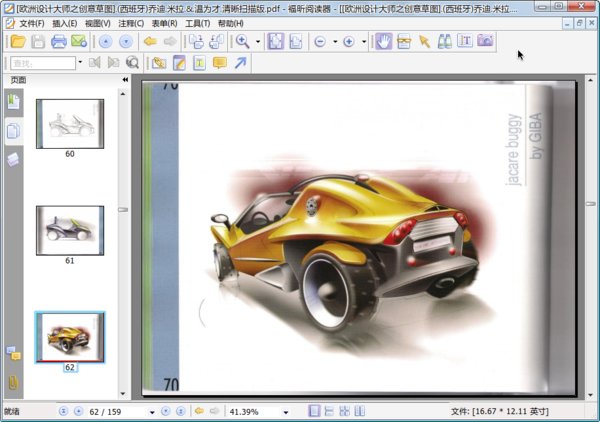Image resolution: width=600 pixels, height=422 pixels.
Task: Open the zoom percentage dropdown
Action: pos(285,411)
